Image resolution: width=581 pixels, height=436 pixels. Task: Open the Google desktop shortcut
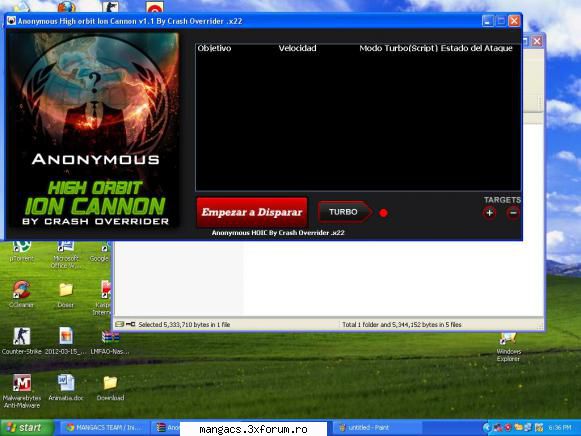click(99, 251)
